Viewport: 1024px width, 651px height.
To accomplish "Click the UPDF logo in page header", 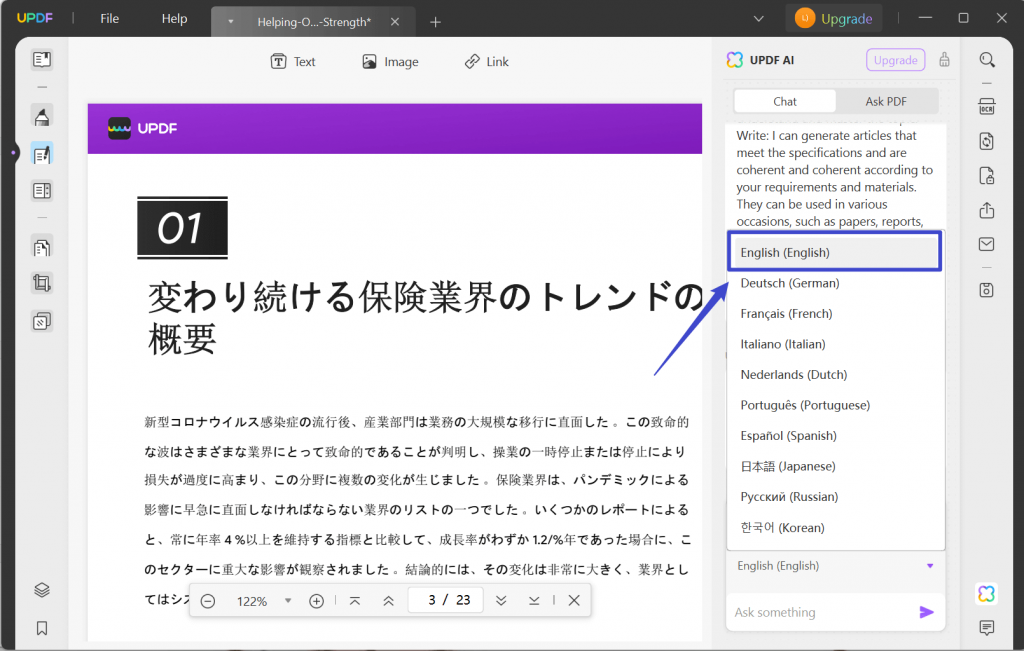I will [143, 129].
